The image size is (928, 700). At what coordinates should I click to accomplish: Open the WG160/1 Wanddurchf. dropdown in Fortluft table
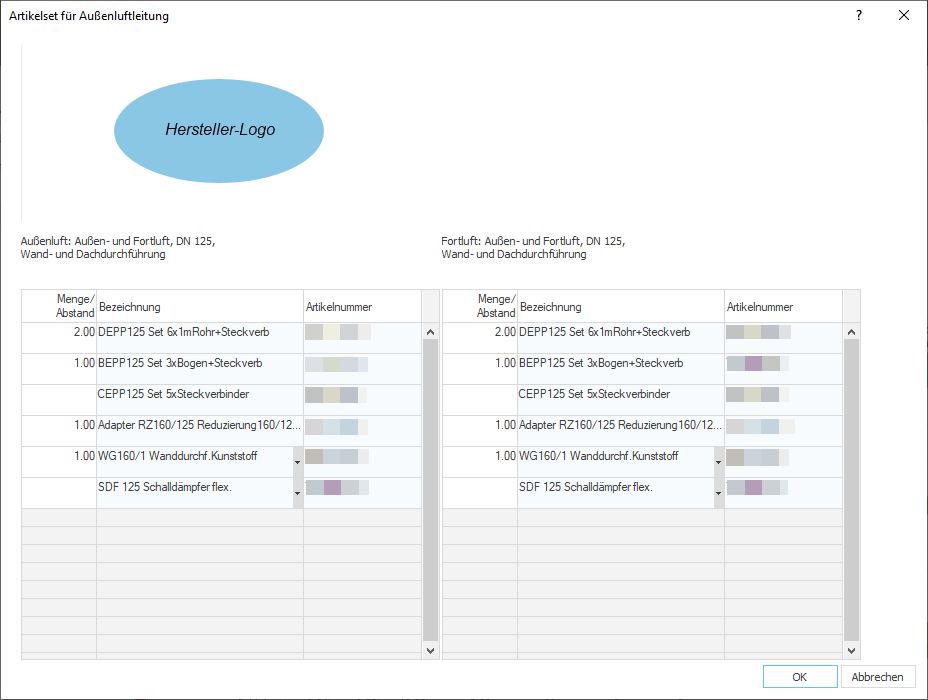[718, 462]
